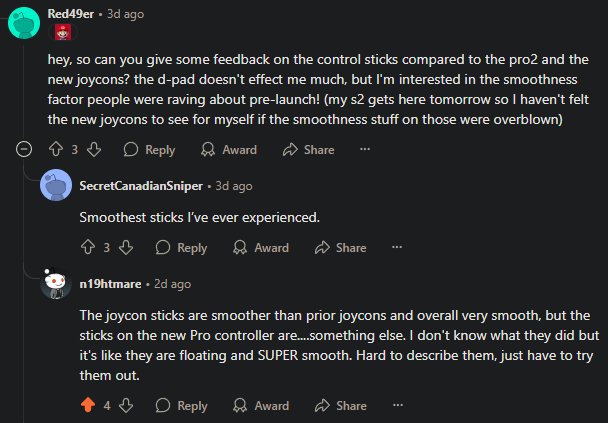
Task: Give award to Red49er's comment
Action: point(229,150)
